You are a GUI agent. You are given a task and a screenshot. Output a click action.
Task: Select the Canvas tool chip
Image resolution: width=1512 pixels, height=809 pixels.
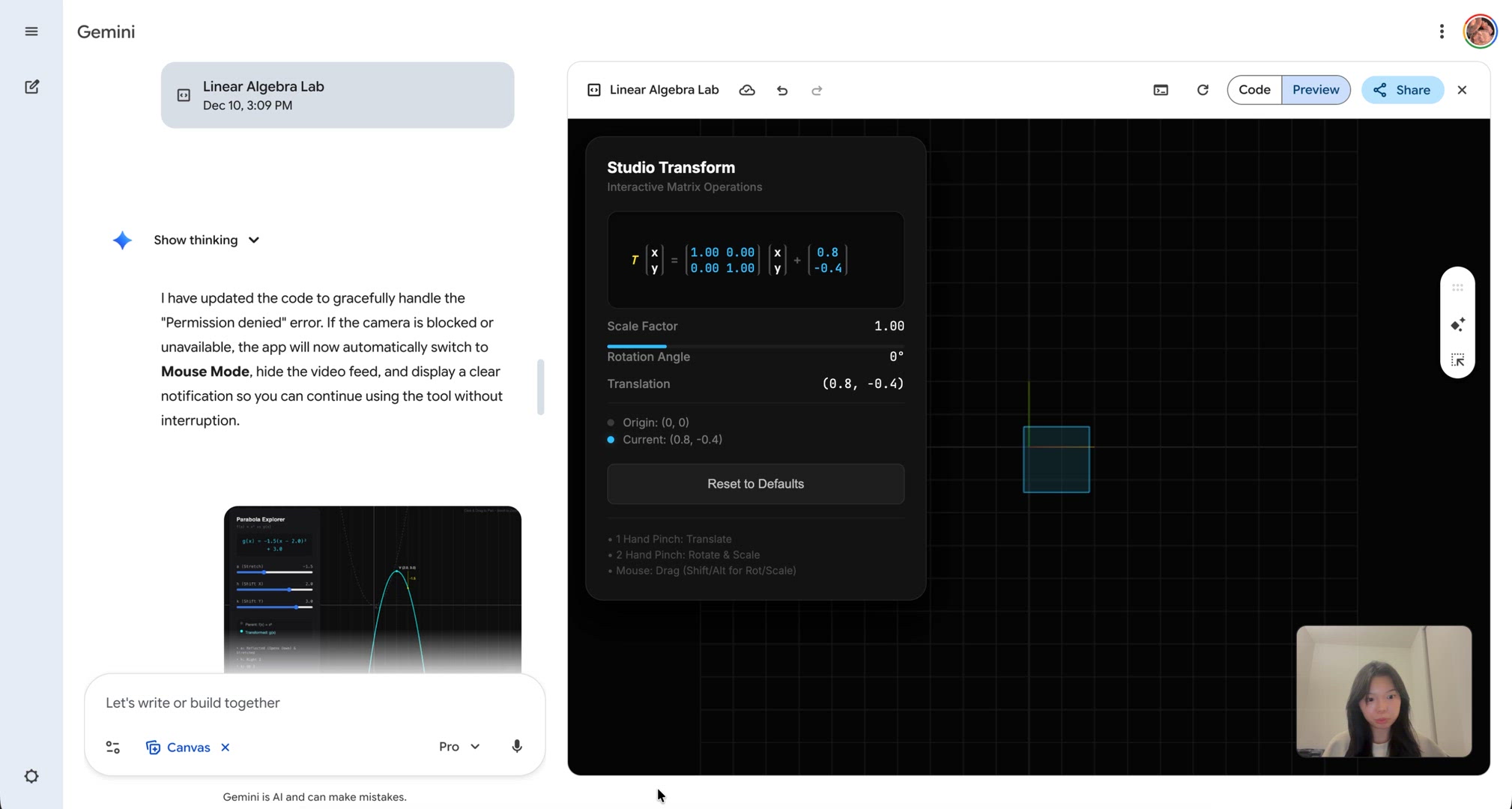(x=178, y=747)
